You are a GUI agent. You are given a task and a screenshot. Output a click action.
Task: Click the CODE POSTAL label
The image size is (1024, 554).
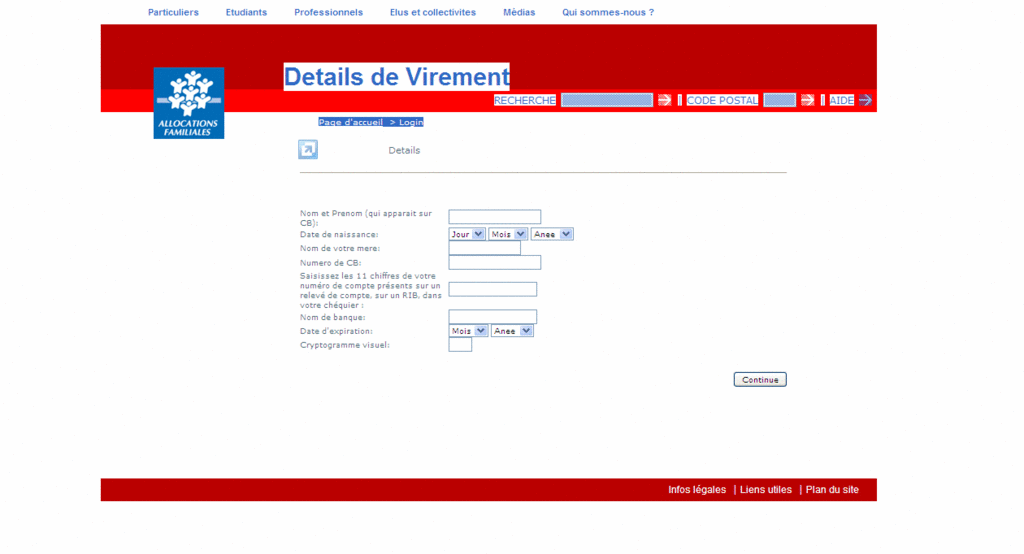(x=722, y=100)
